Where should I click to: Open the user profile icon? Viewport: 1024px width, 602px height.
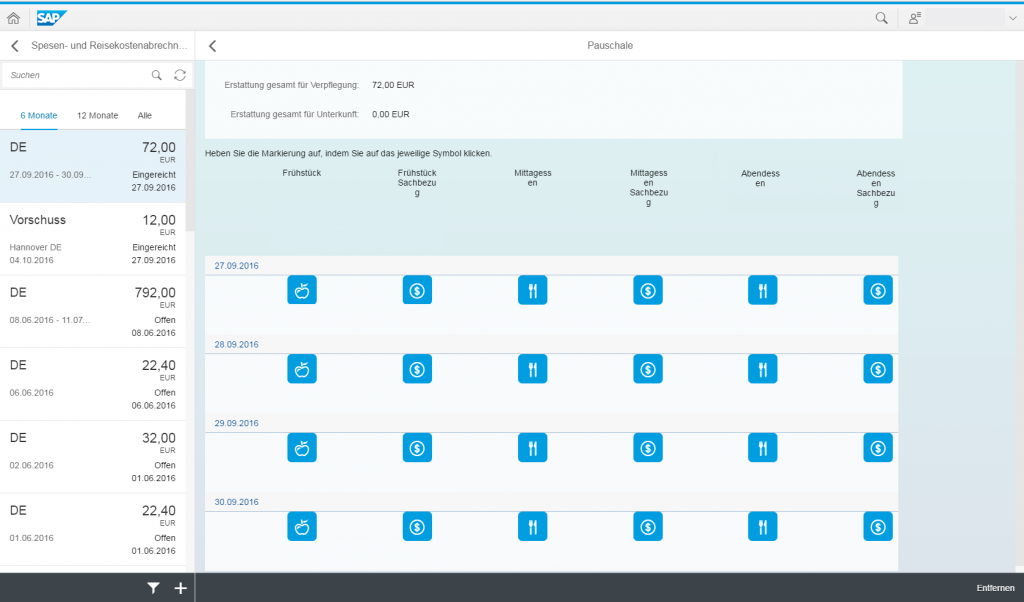tap(914, 18)
